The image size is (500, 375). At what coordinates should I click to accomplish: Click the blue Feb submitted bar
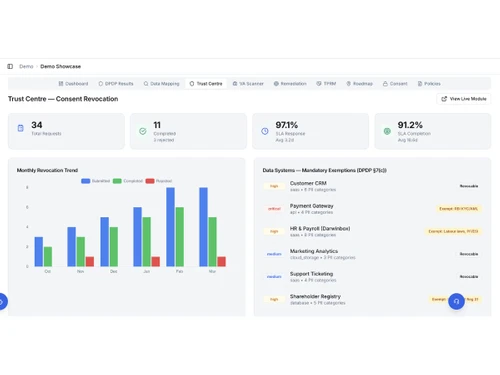tap(170, 227)
